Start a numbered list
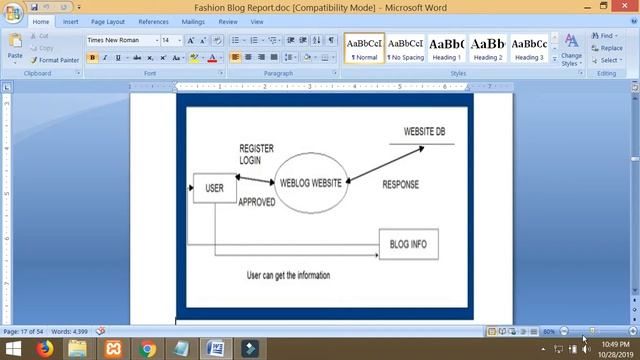 click(254, 40)
